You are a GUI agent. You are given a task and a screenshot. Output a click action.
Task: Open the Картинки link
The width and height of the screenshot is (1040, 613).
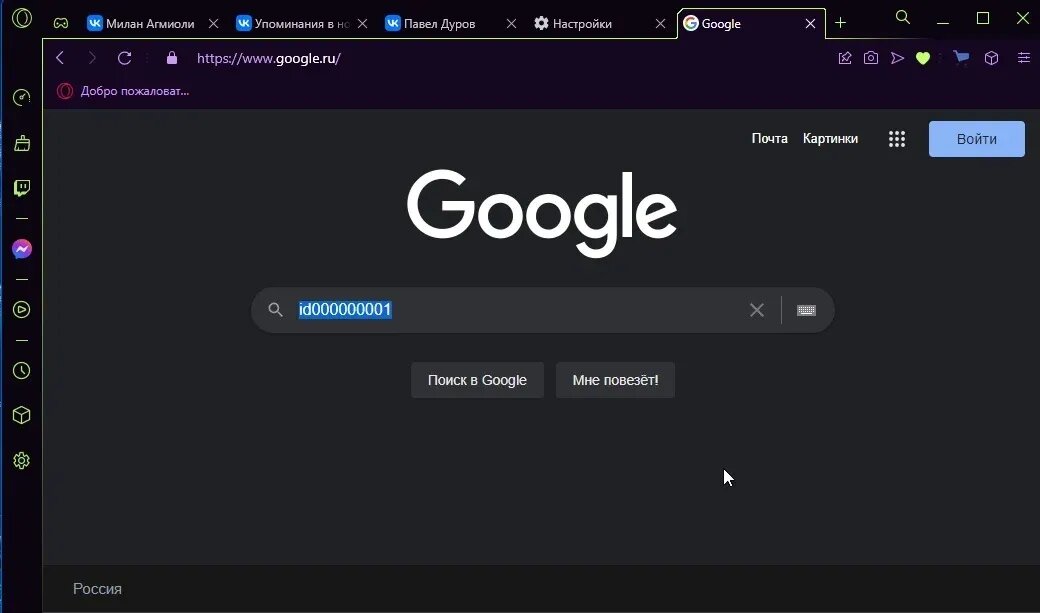click(830, 138)
